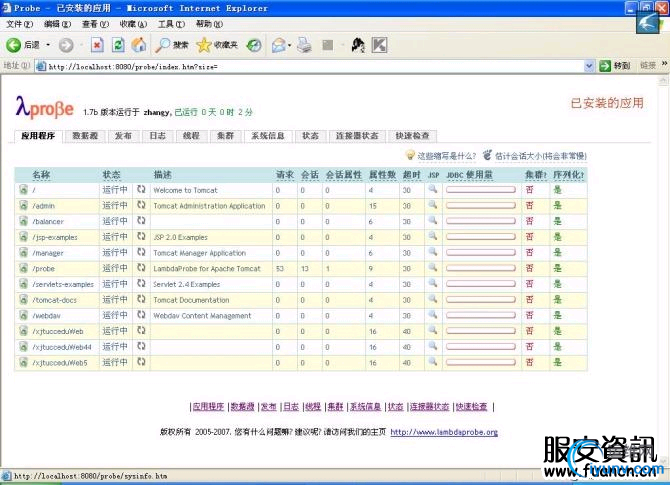Switch to the 线程 tab

[x=191, y=136]
